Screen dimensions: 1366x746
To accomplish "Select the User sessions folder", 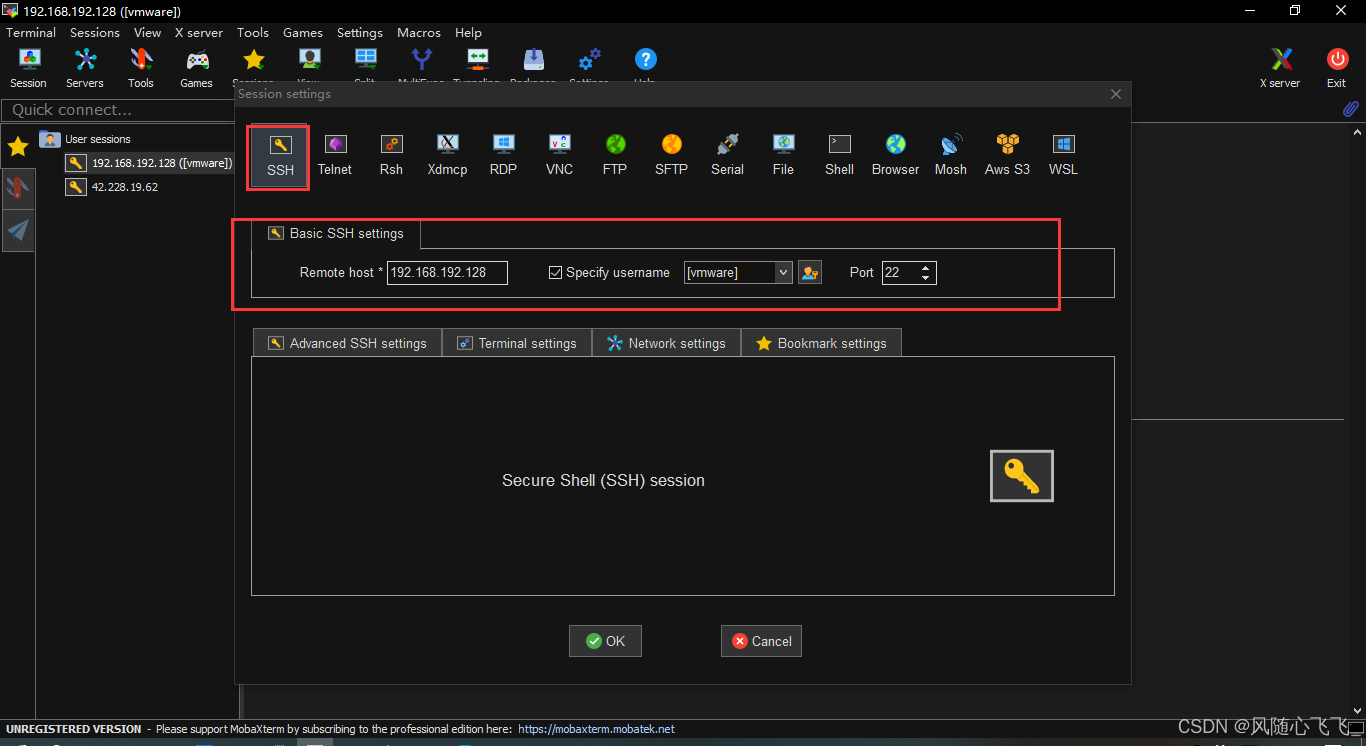I will 86,139.
